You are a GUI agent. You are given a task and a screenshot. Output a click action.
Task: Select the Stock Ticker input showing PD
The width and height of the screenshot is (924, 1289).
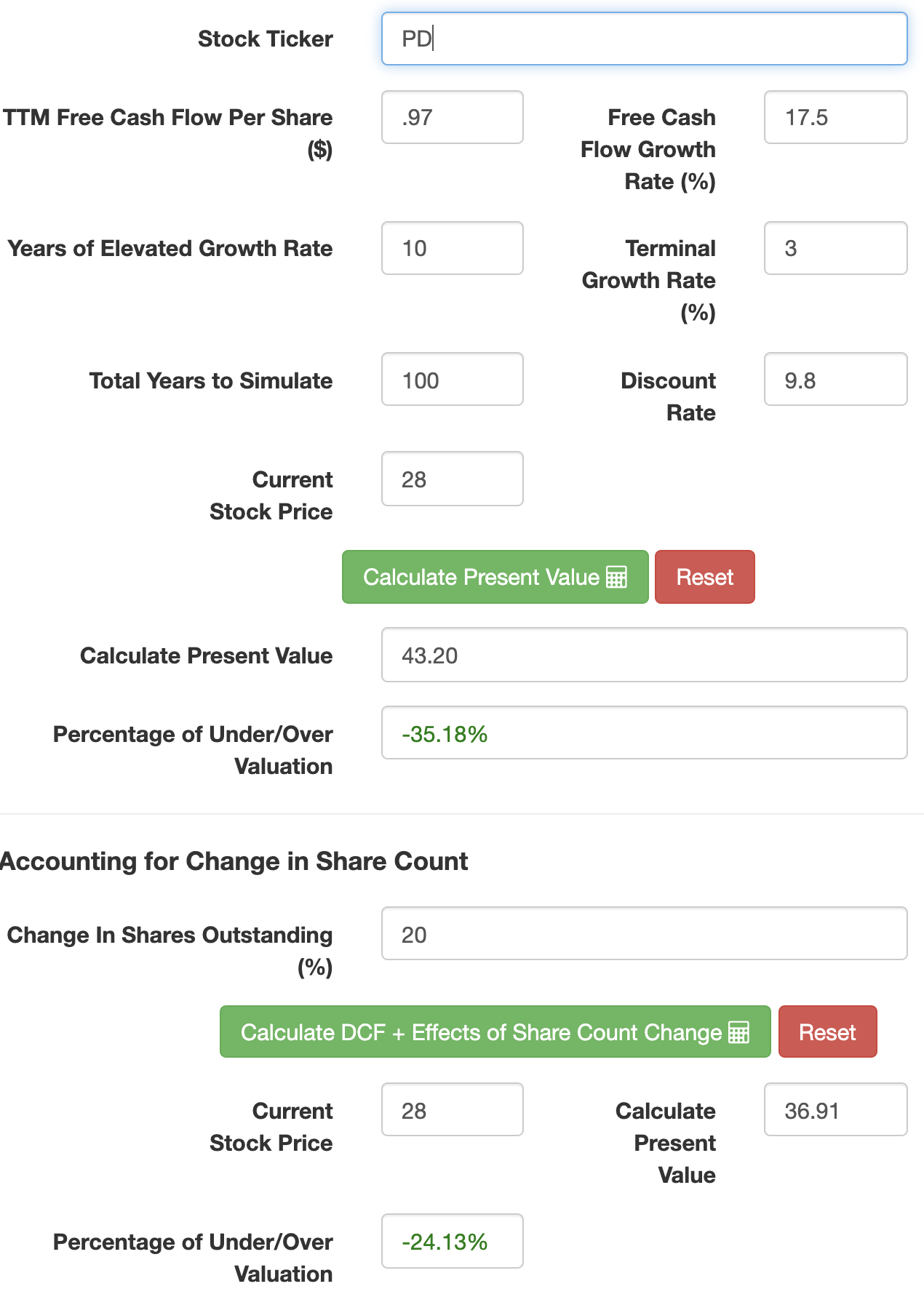pyautogui.click(x=643, y=39)
